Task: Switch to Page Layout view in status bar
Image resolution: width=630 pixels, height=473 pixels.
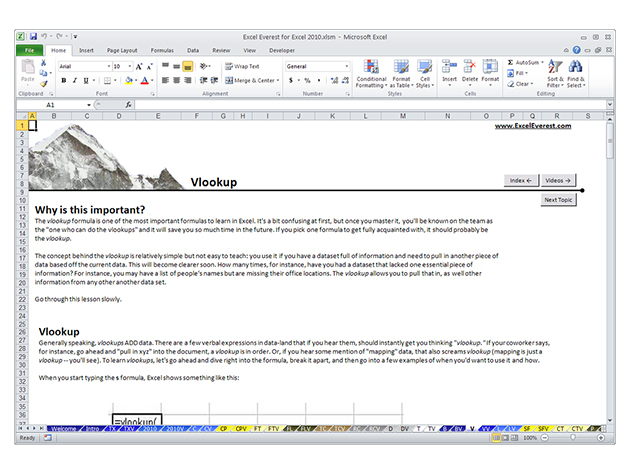Action: coord(505,438)
